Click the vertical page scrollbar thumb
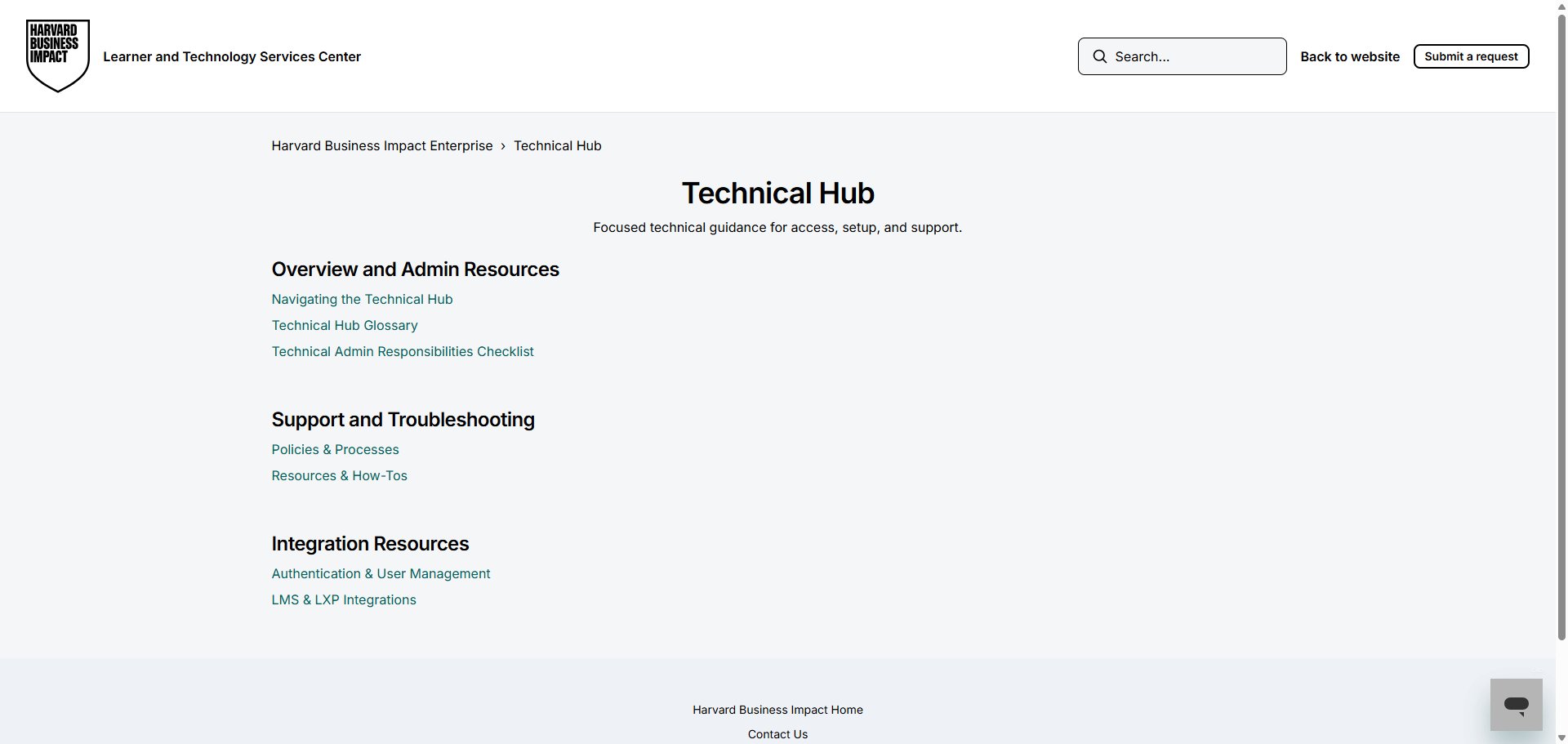 click(x=1561, y=327)
